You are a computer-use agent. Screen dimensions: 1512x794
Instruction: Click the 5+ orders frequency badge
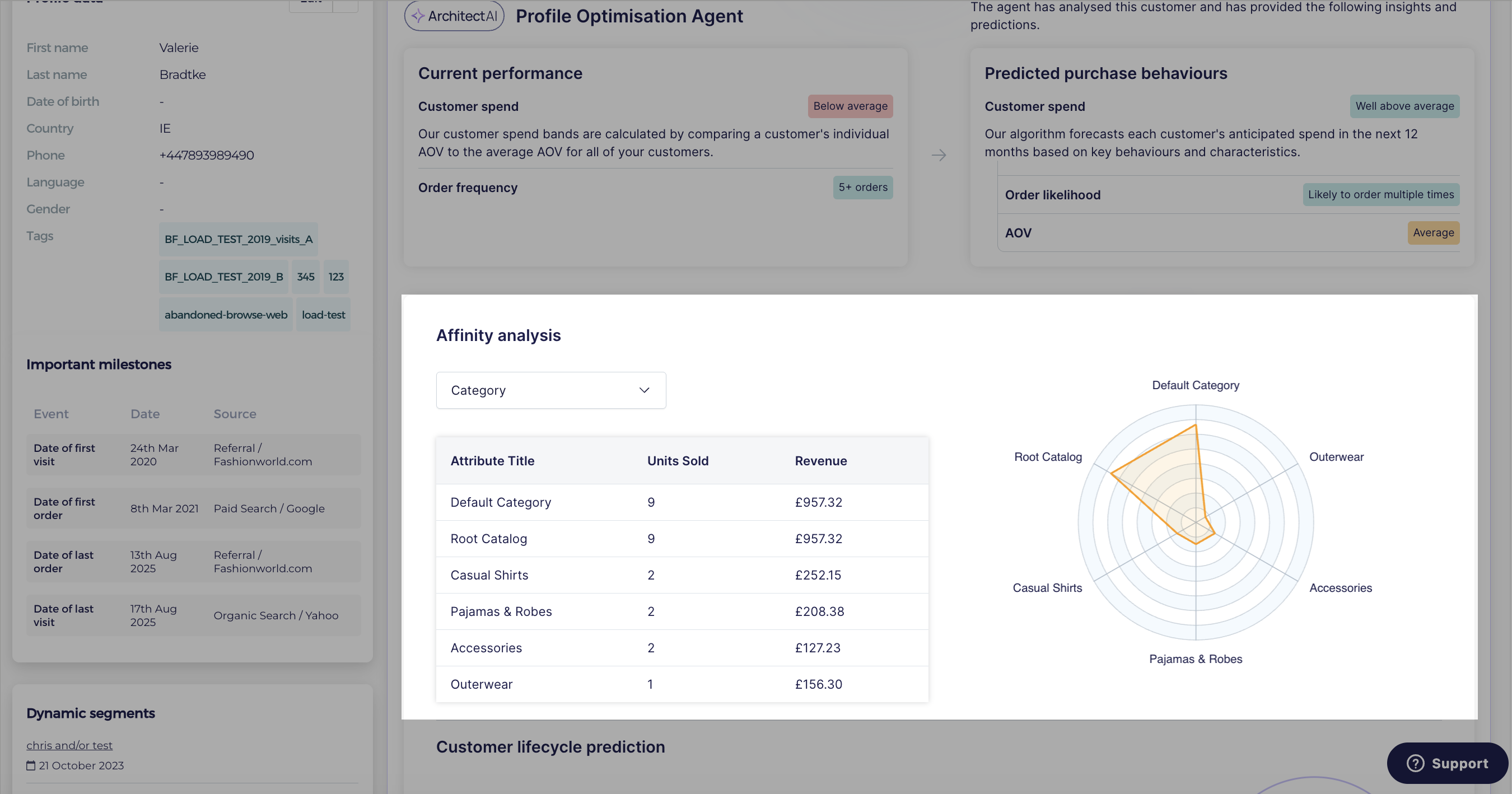(x=863, y=187)
